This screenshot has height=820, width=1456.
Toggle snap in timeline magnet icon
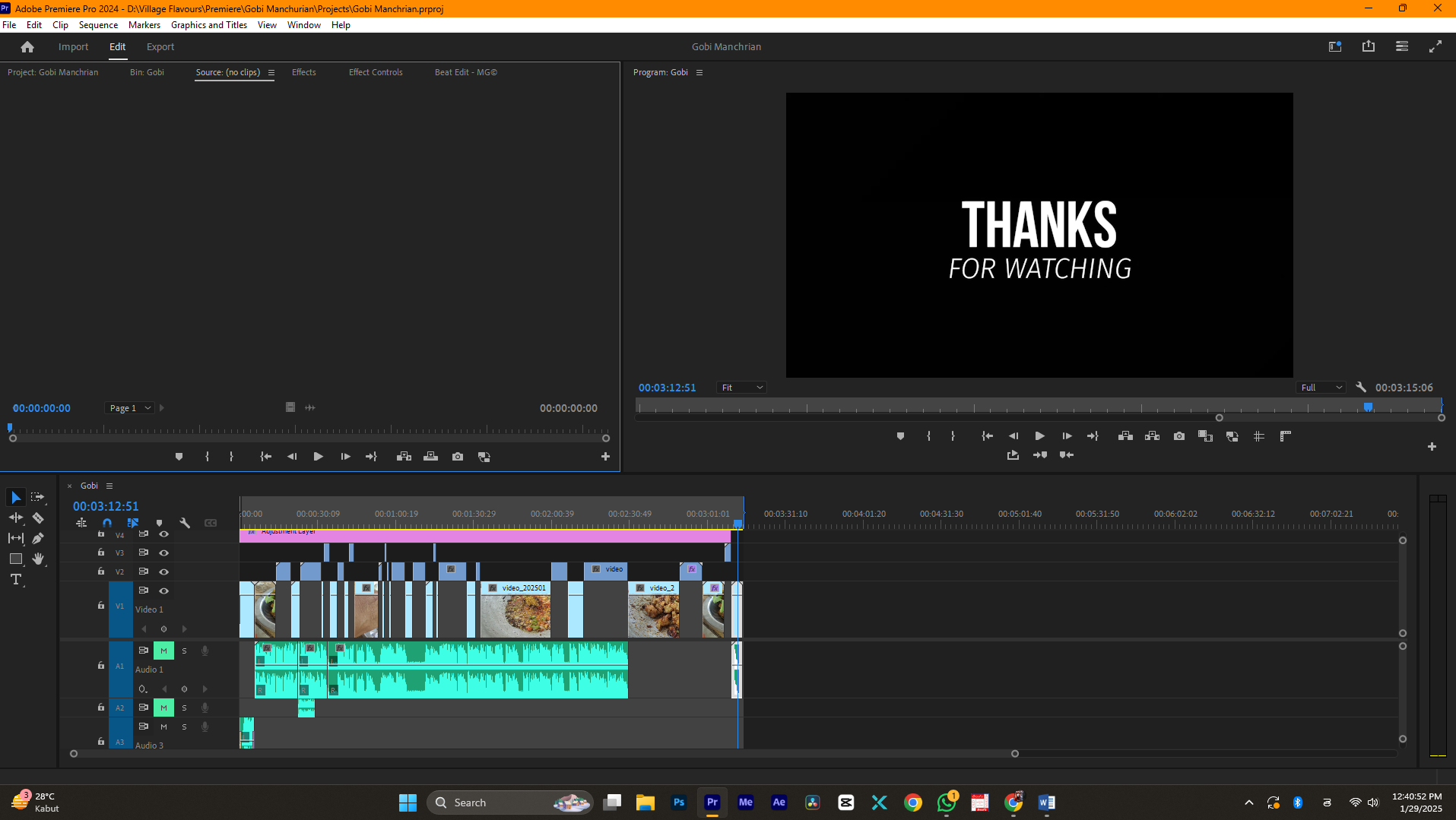tap(107, 523)
